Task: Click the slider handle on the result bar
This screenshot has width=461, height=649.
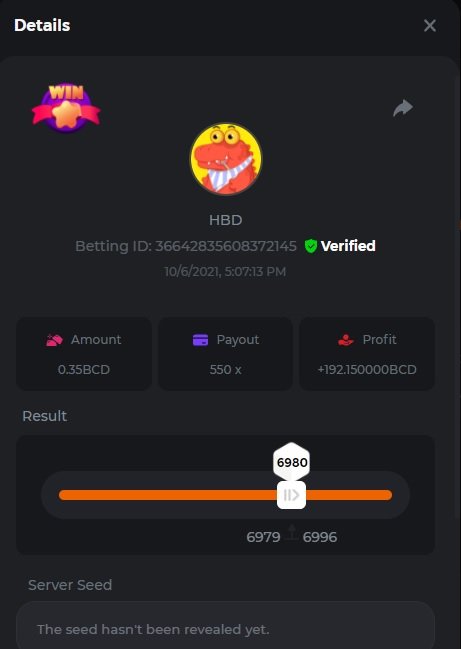Action: tap(291, 495)
